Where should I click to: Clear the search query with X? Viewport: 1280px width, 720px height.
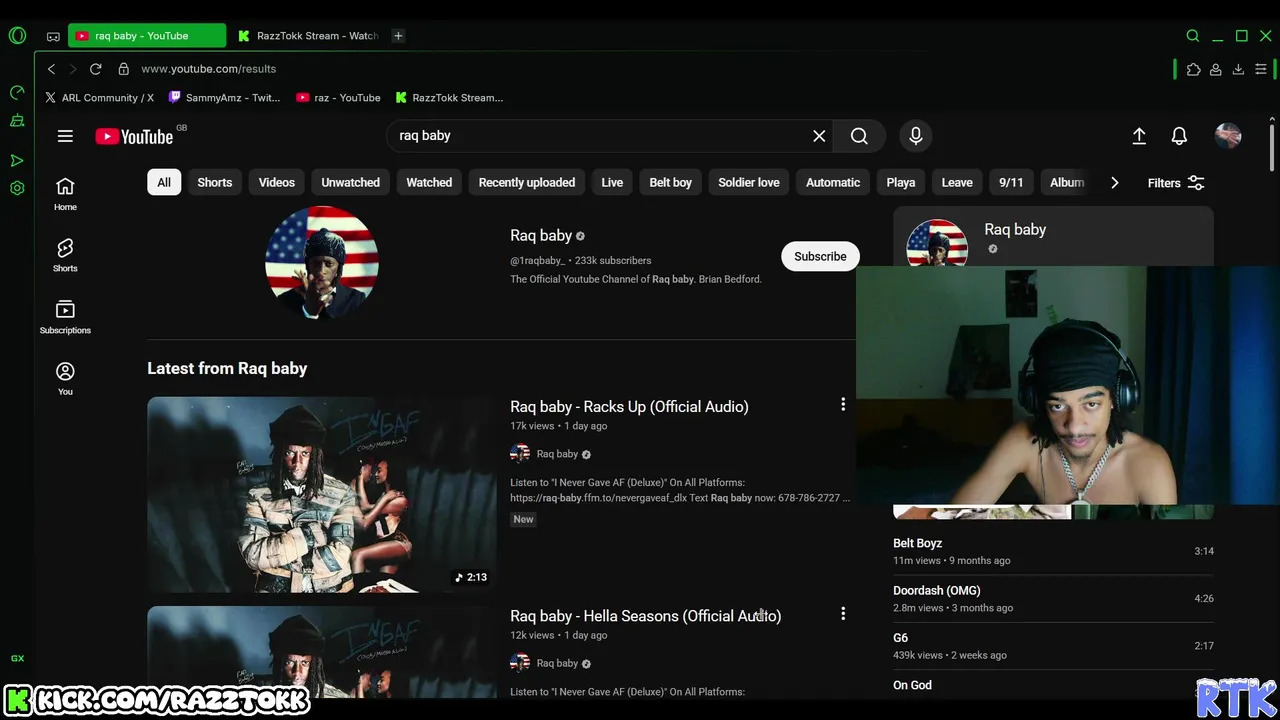coord(819,136)
